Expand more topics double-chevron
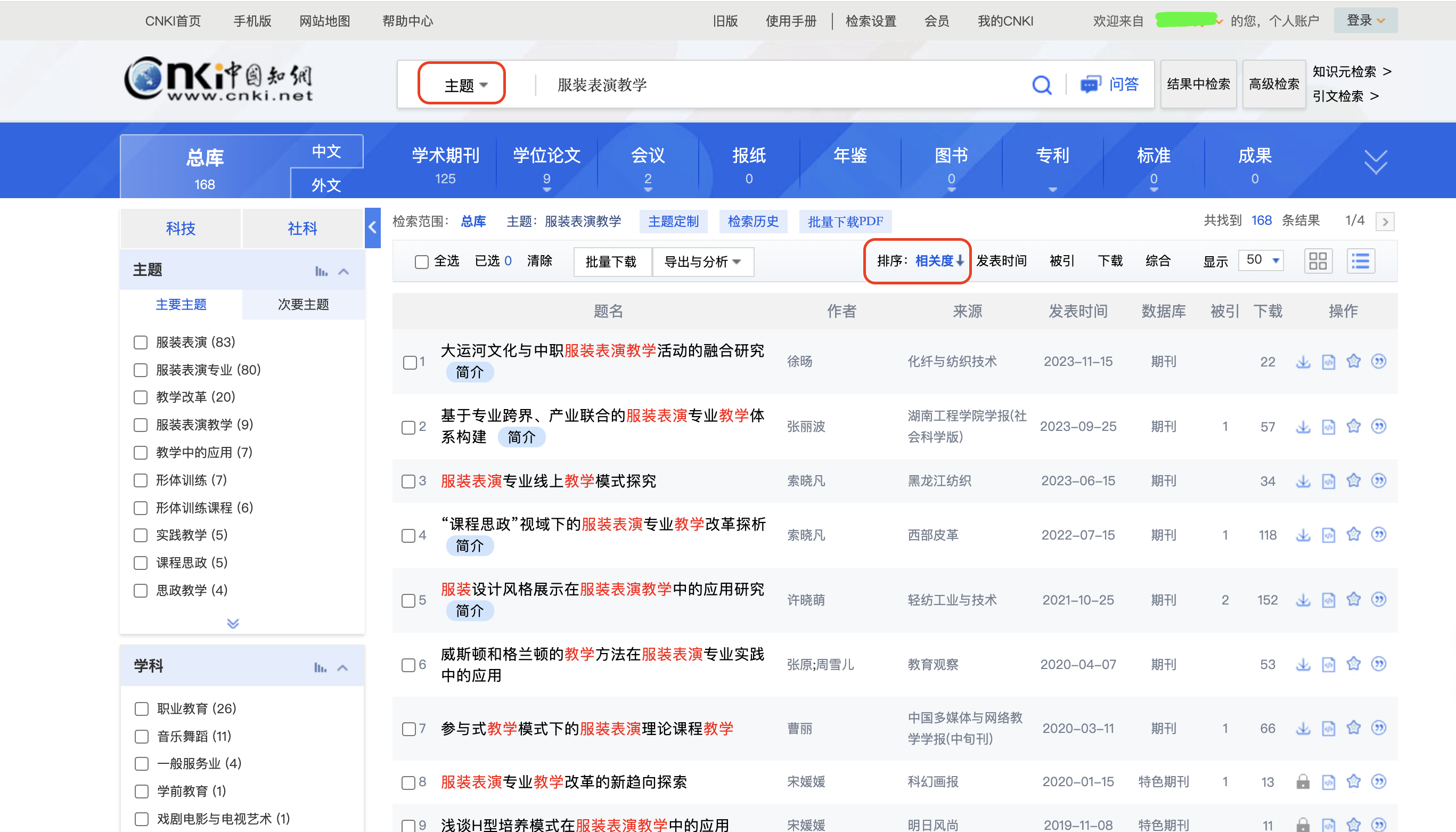This screenshot has width=1456, height=832. coord(233,623)
